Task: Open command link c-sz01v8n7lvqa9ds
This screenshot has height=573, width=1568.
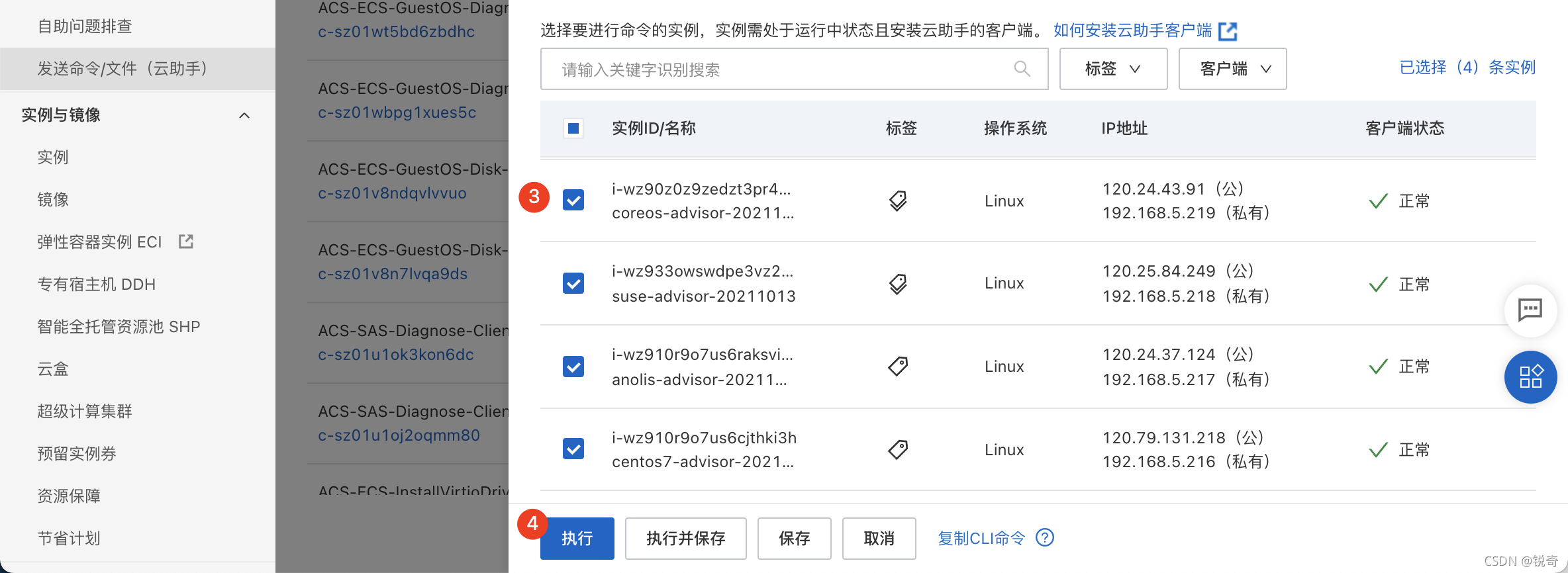Action: click(393, 274)
